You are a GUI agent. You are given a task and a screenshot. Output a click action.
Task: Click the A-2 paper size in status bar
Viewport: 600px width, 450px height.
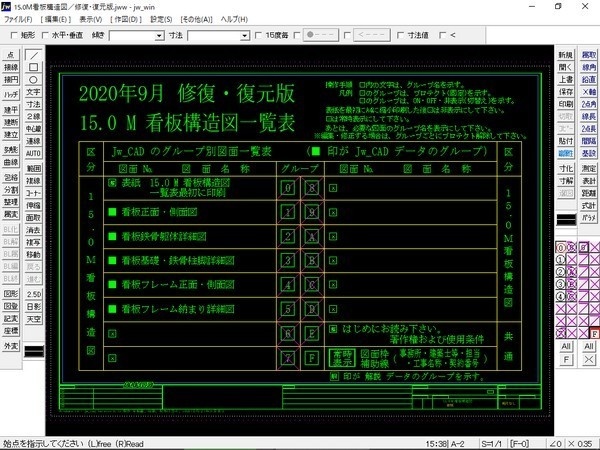pos(456,444)
